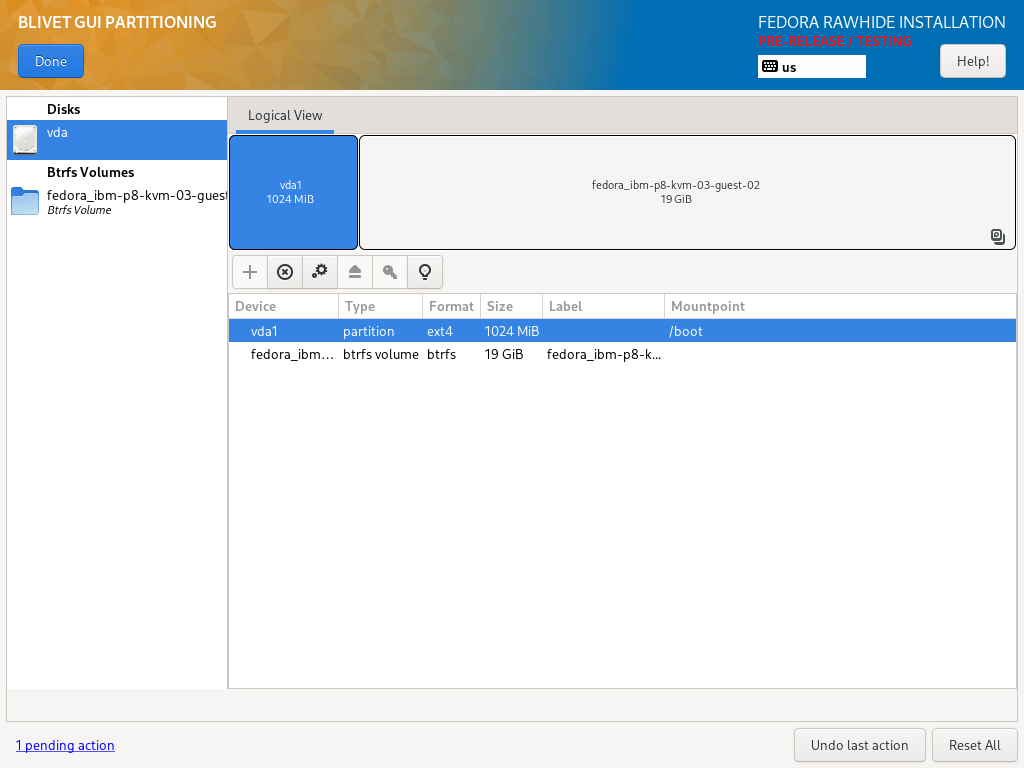Screen dimensions: 1024x768
Task: Open the 1 pending action link
Action: pos(65,745)
